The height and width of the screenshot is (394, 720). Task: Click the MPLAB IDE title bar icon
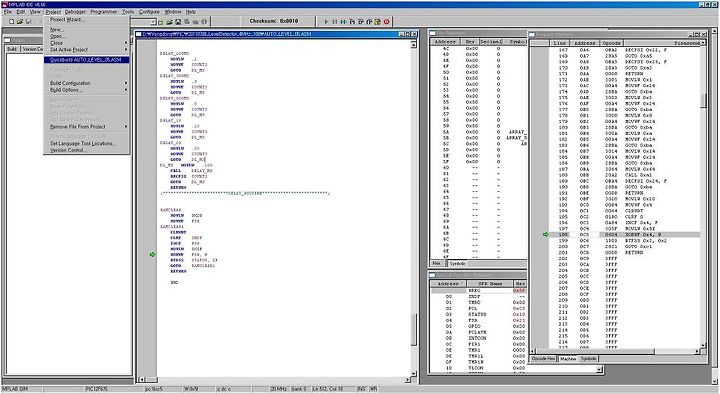coord(5,4)
